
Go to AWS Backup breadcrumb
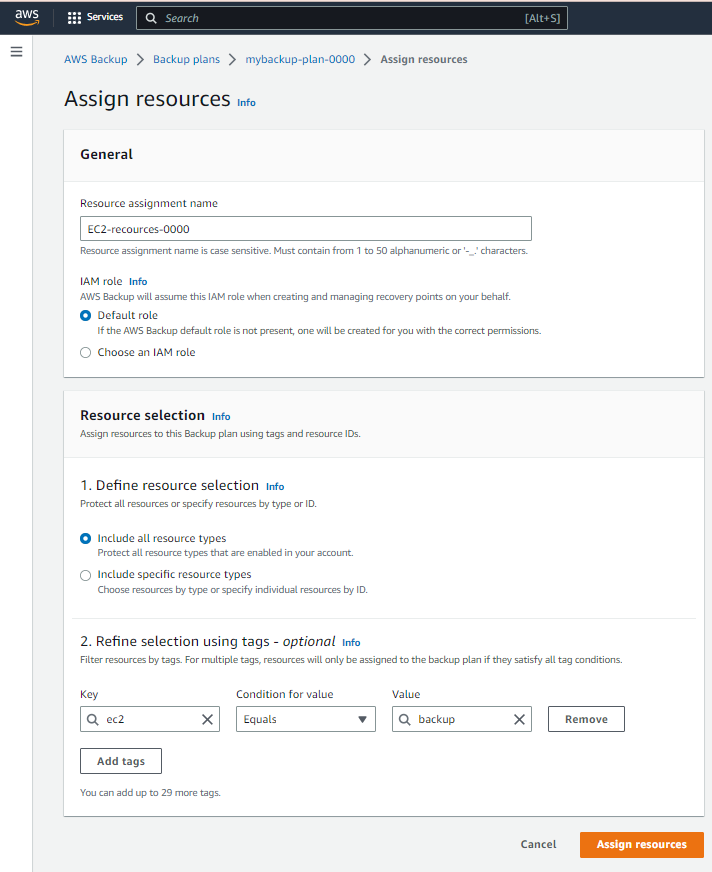click(96, 59)
